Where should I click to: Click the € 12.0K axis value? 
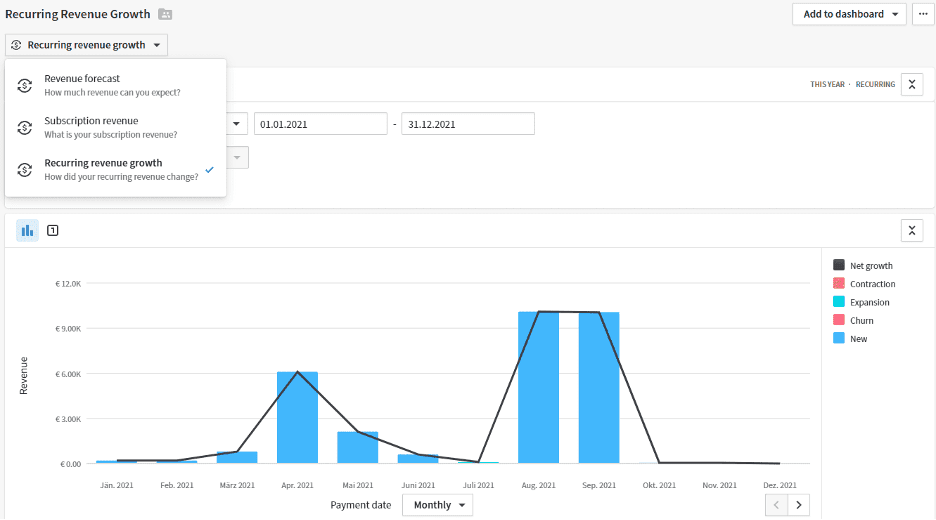[x=68, y=284]
